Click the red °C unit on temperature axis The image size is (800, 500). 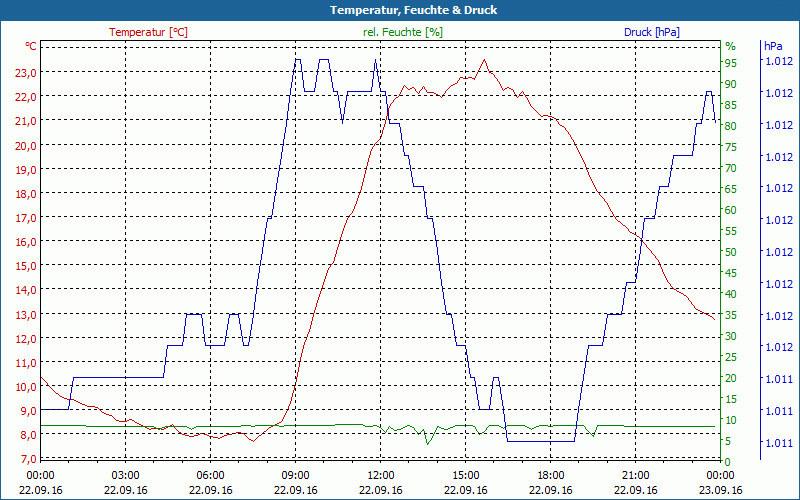[x=31, y=46]
